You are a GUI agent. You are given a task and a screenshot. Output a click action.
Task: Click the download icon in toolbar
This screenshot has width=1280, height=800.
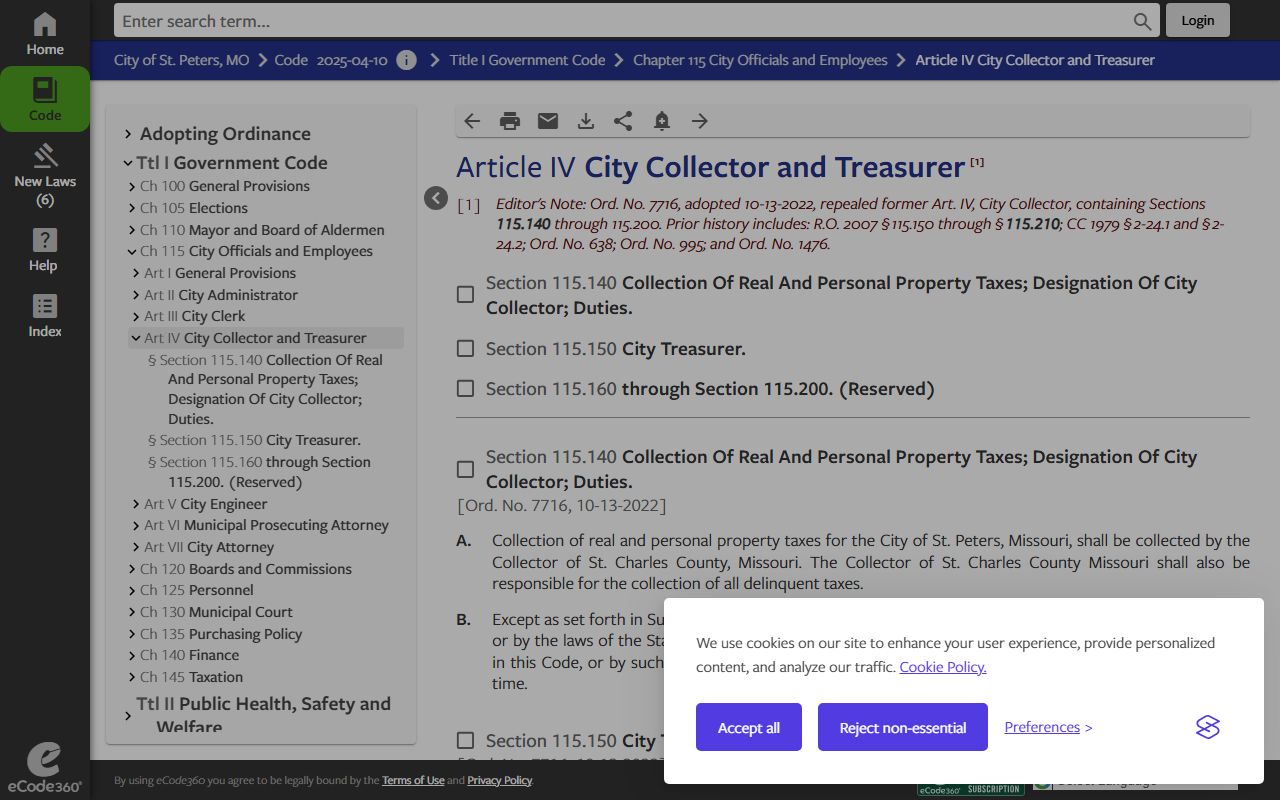586,121
